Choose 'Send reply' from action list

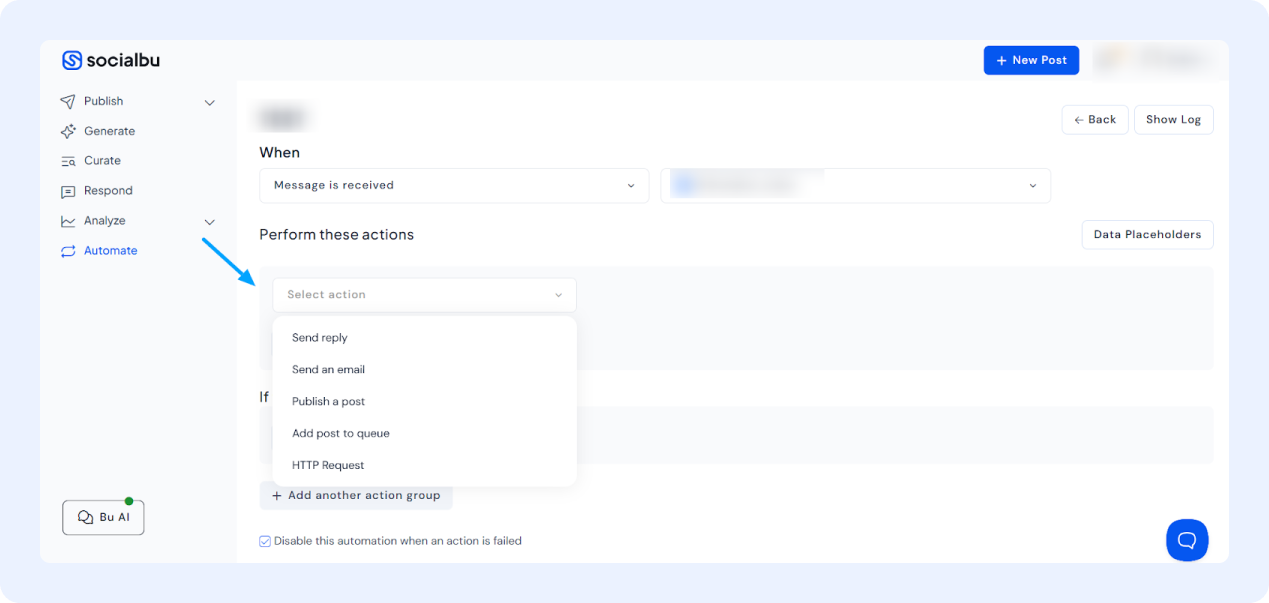pyautogui.click(x=320, y=338)
